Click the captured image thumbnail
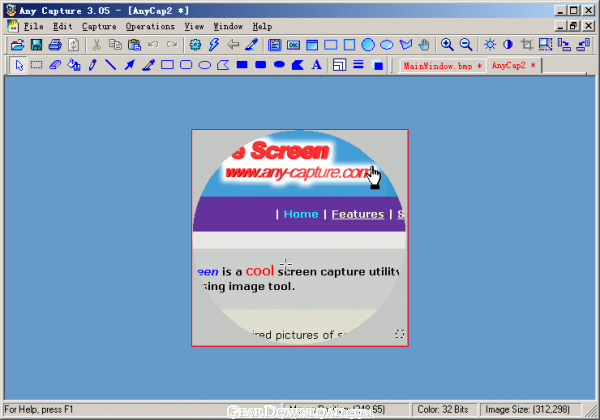This screenshot has height=420, width=600. click(x=300, y=238)
